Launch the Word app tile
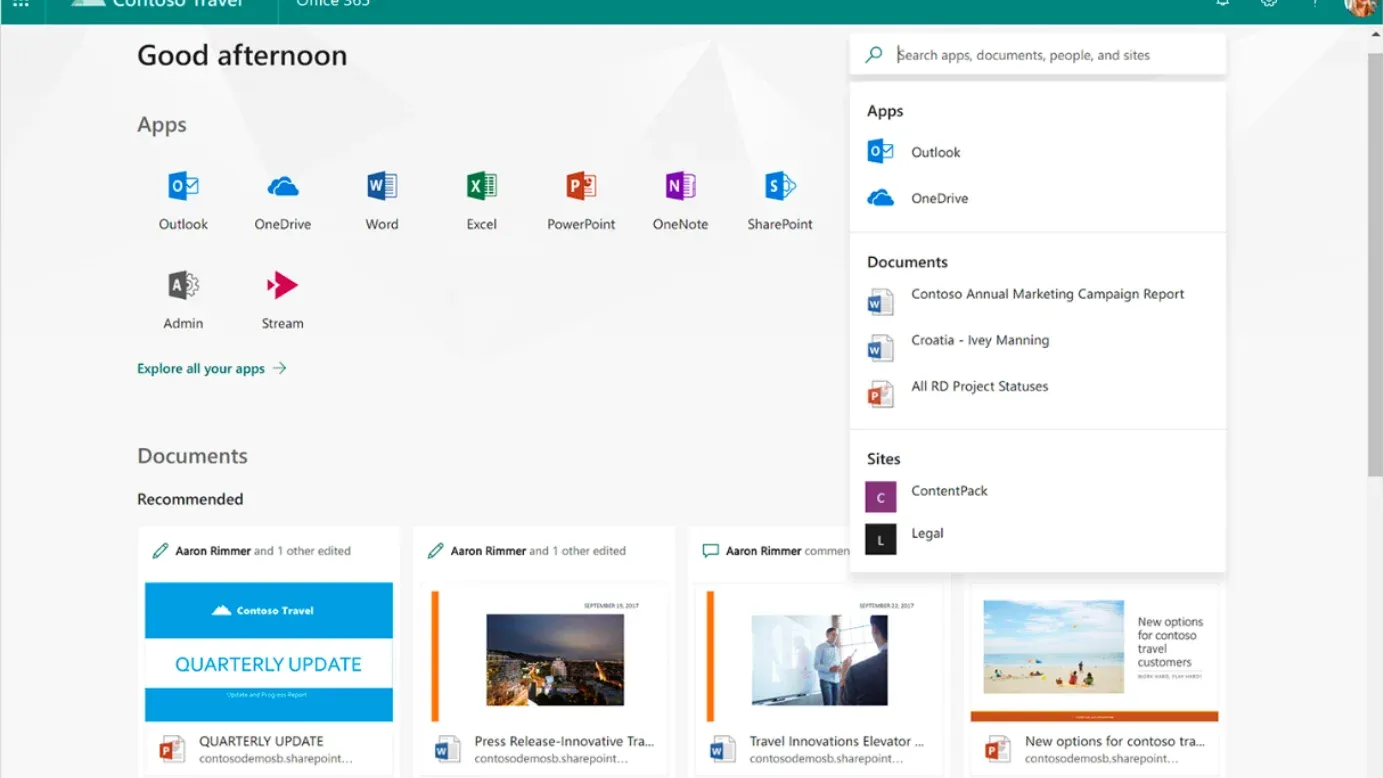The width and height of the screenshot is (1384, 778). tap(382, 200)
